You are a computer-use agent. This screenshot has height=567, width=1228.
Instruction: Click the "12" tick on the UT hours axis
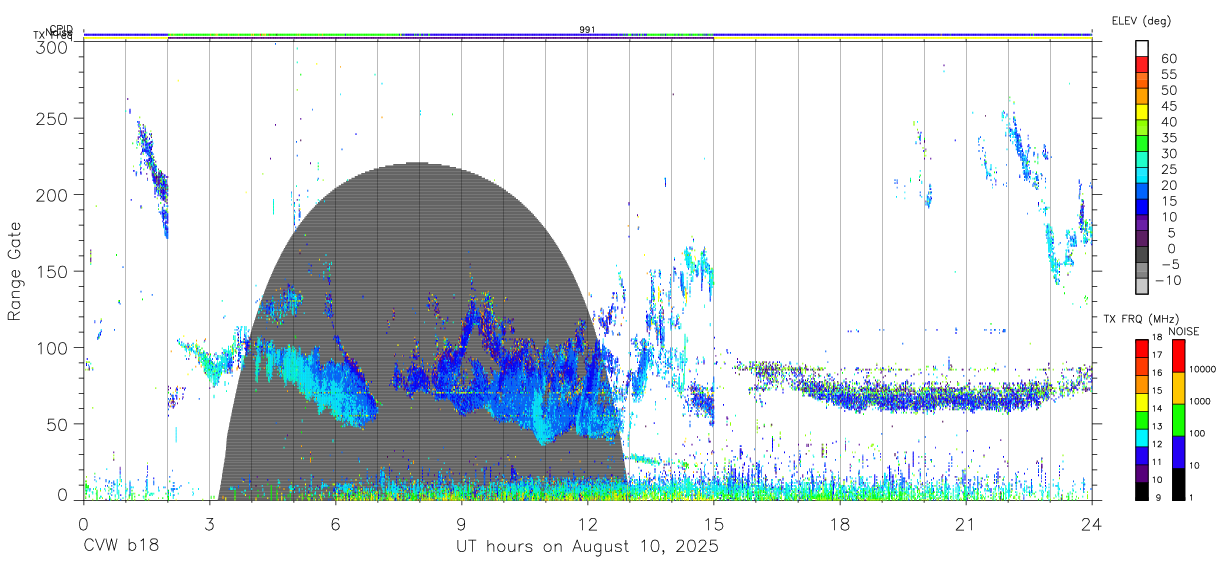[x=588, y=524]
